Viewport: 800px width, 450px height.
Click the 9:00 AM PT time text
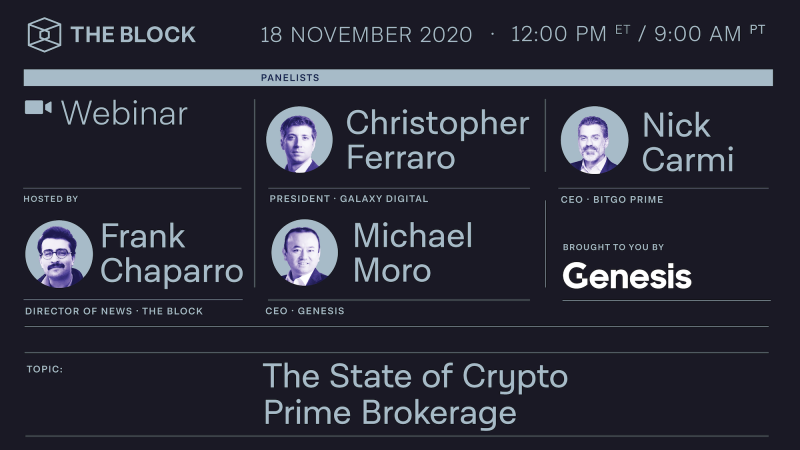[x=710, y=34]
